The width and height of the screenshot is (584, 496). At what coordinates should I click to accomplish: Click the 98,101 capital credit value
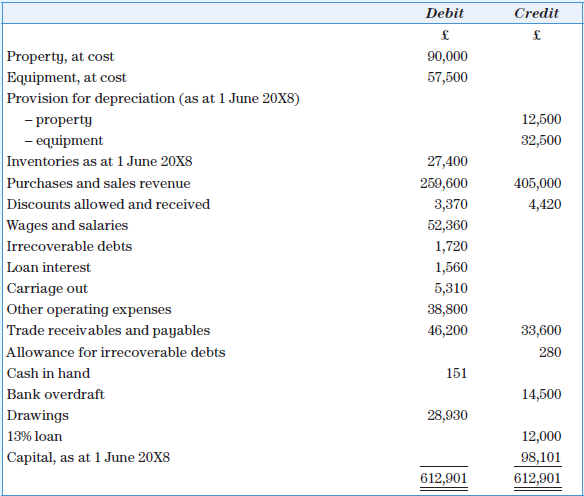coord(541,457)
